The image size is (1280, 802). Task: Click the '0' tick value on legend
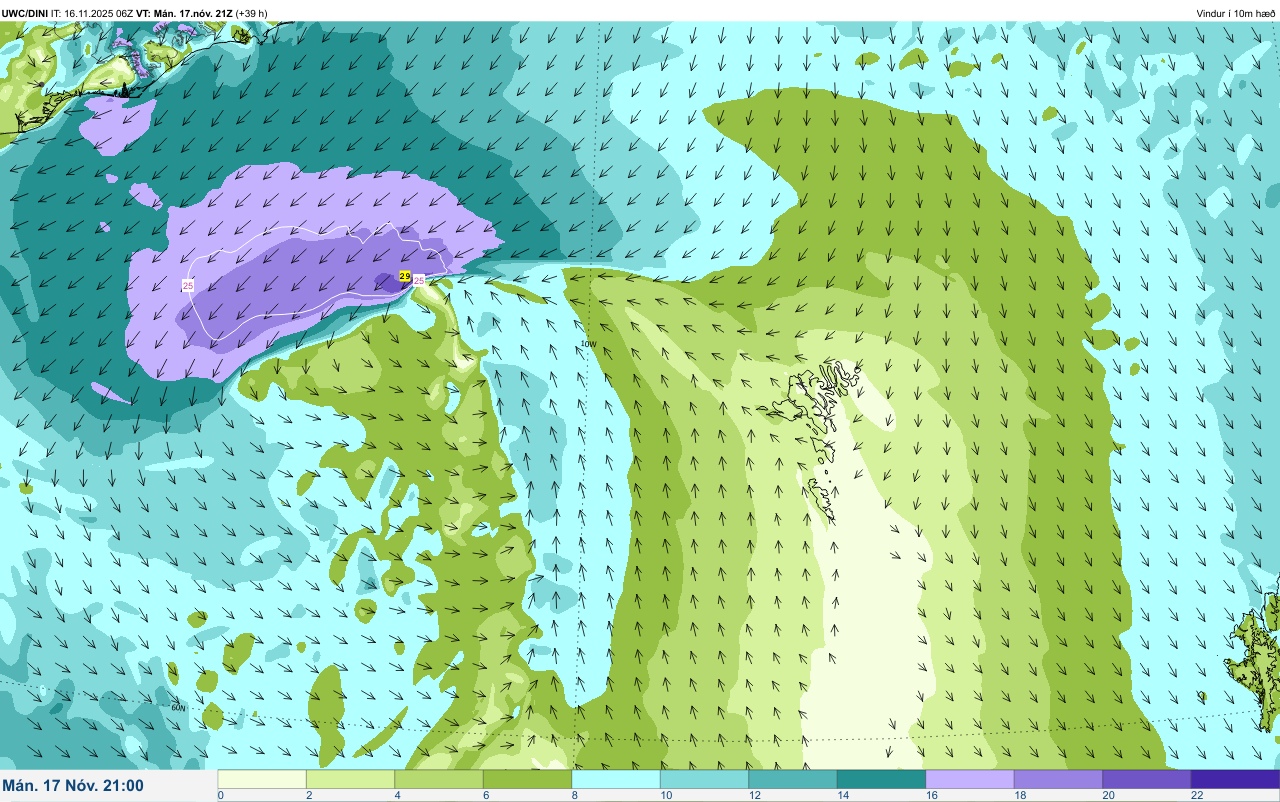pos(221,795)
